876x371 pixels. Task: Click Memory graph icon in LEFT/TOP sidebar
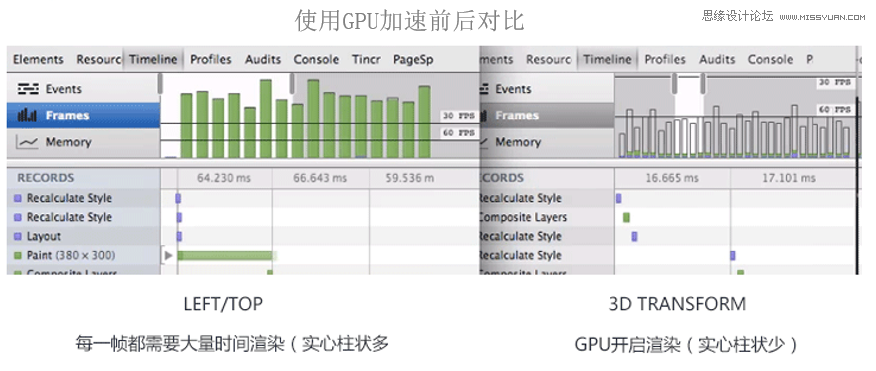(x=27, y=142)
